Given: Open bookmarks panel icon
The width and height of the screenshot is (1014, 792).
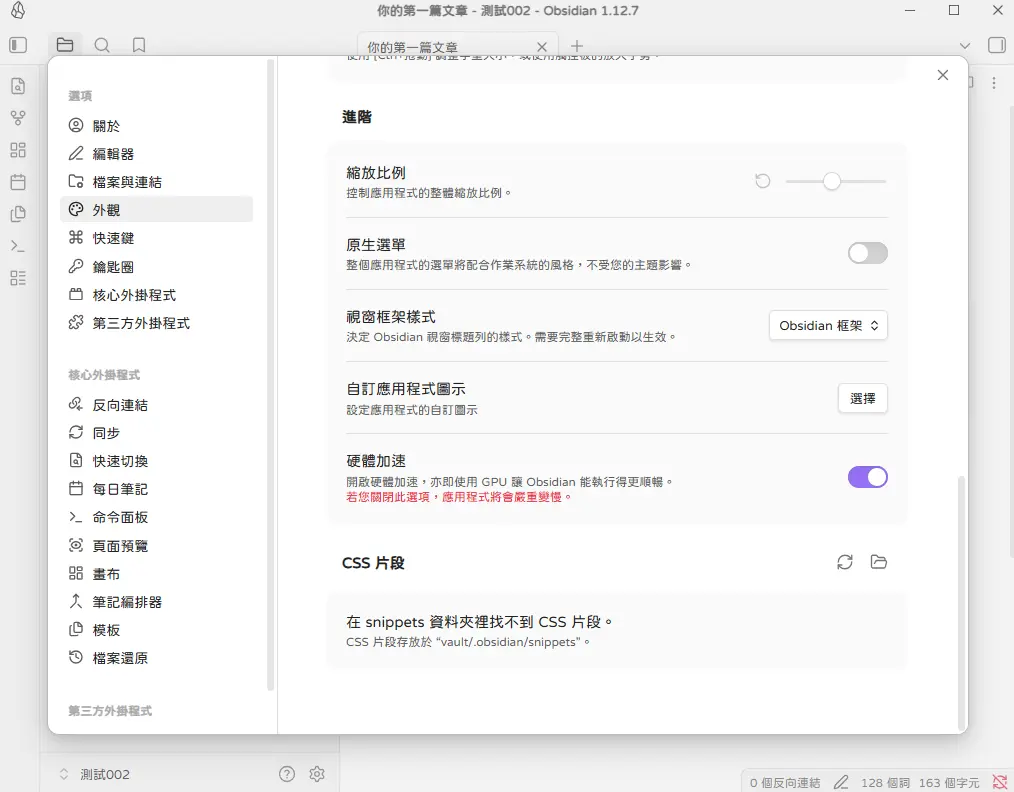Looking at the screenshot, I should tap(139, 45).
